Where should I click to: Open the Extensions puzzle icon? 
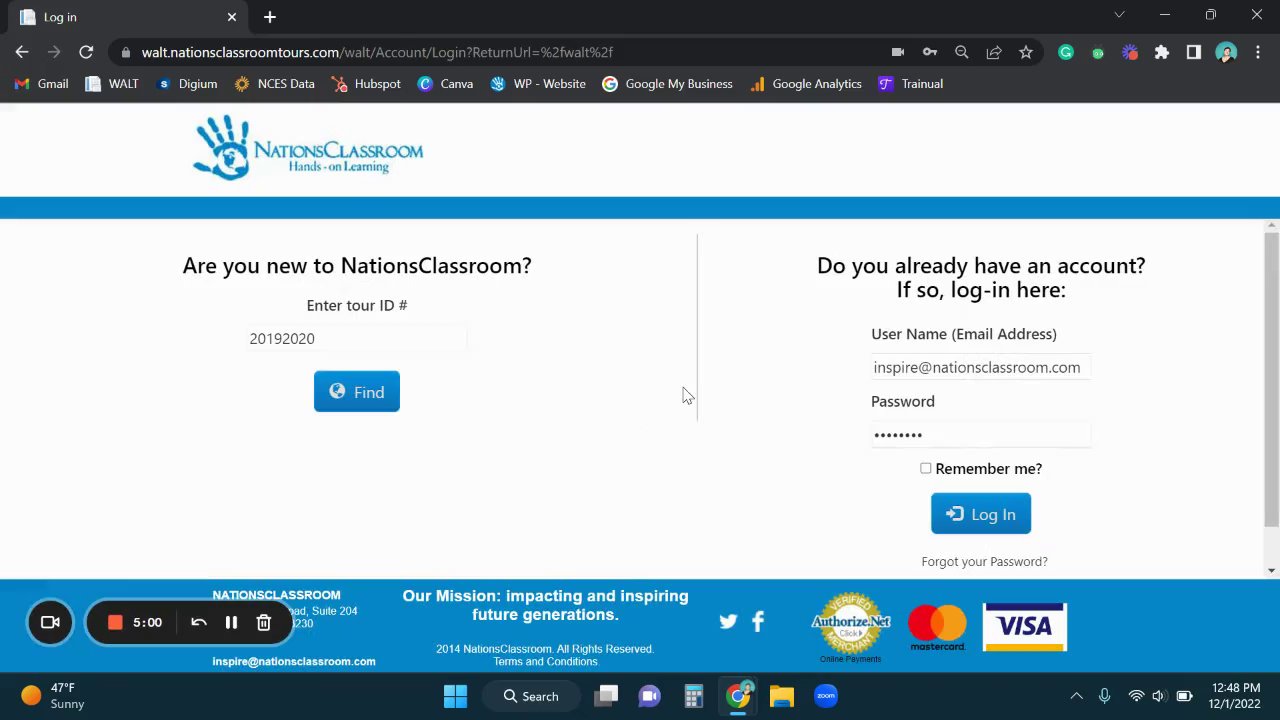pos(1162,52)
